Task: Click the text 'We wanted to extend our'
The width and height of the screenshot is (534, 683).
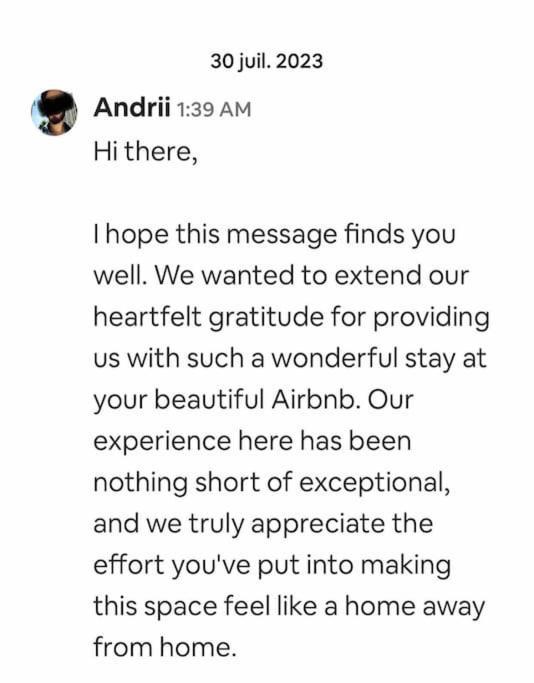Action: [x=311, y=276]
